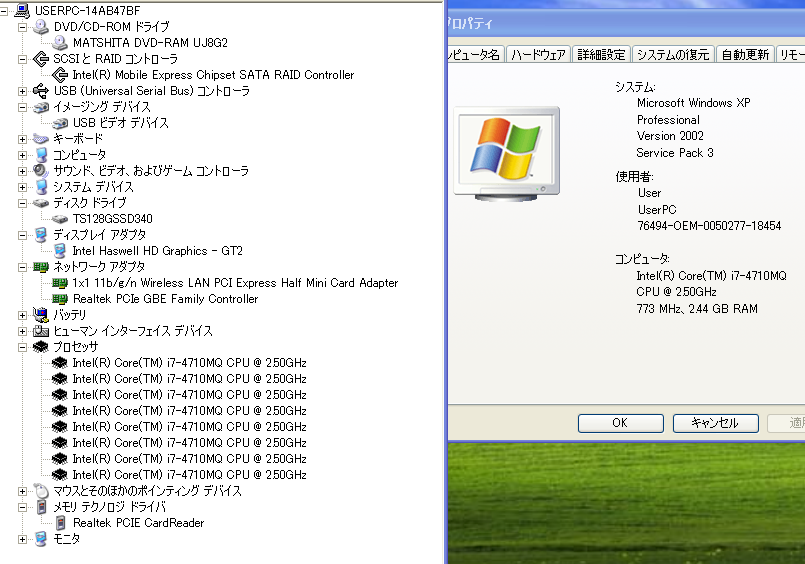
Task: Select the MATSHITA DVD-RAM UJ8G2 label
Action: 150,43
